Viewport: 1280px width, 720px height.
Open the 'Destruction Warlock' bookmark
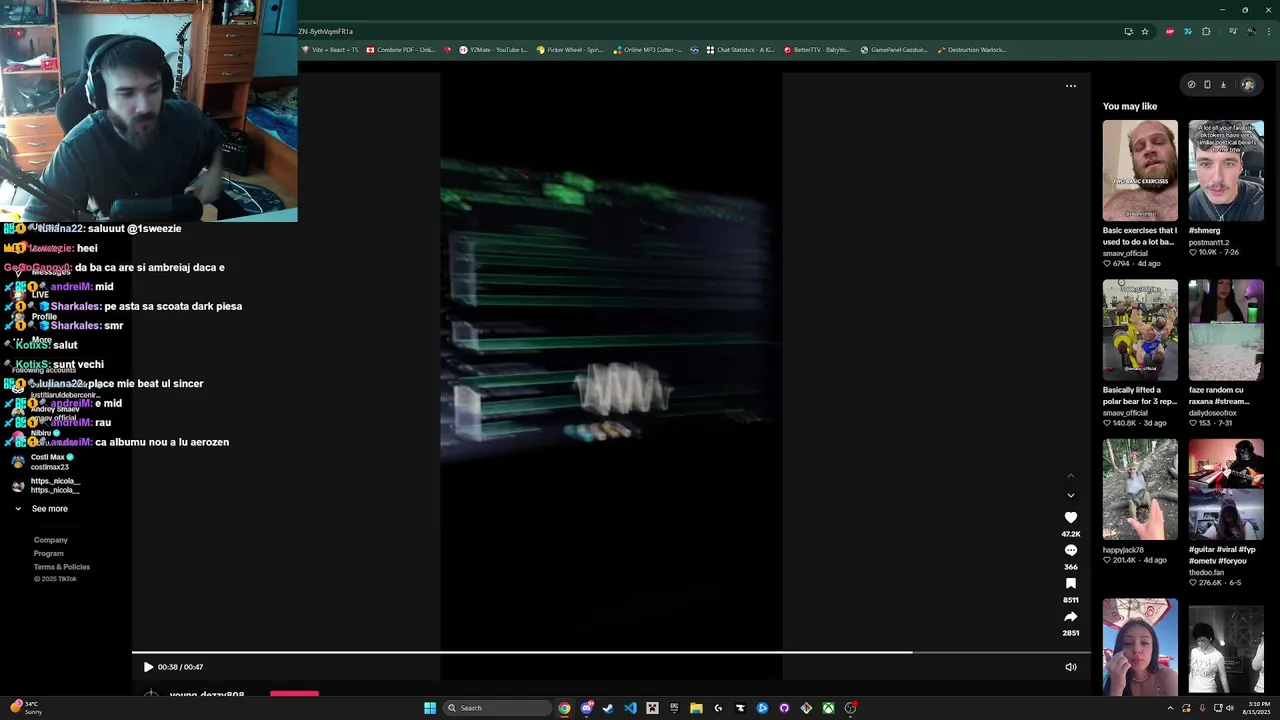coord(972,50)
